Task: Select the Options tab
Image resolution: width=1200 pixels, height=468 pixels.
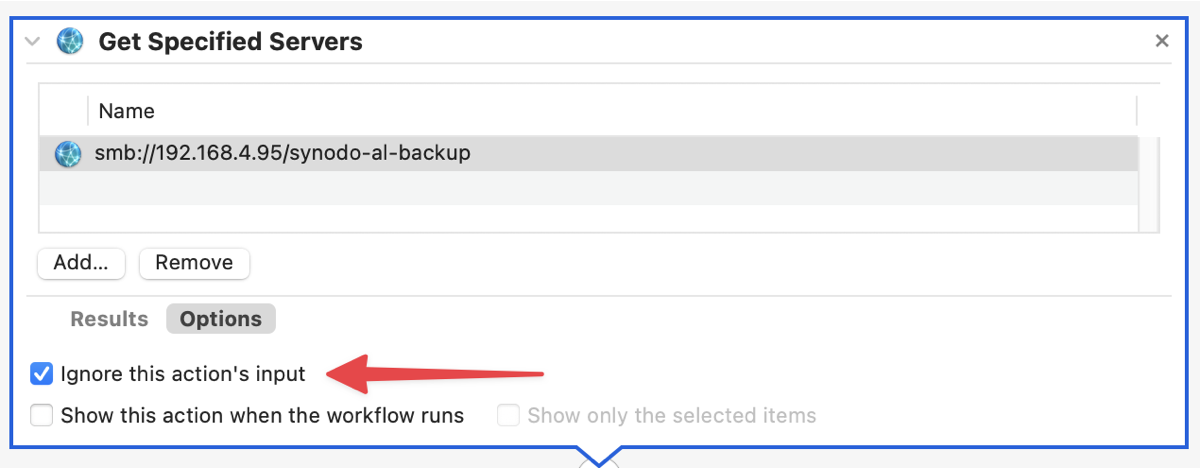Action: point(220,319)
